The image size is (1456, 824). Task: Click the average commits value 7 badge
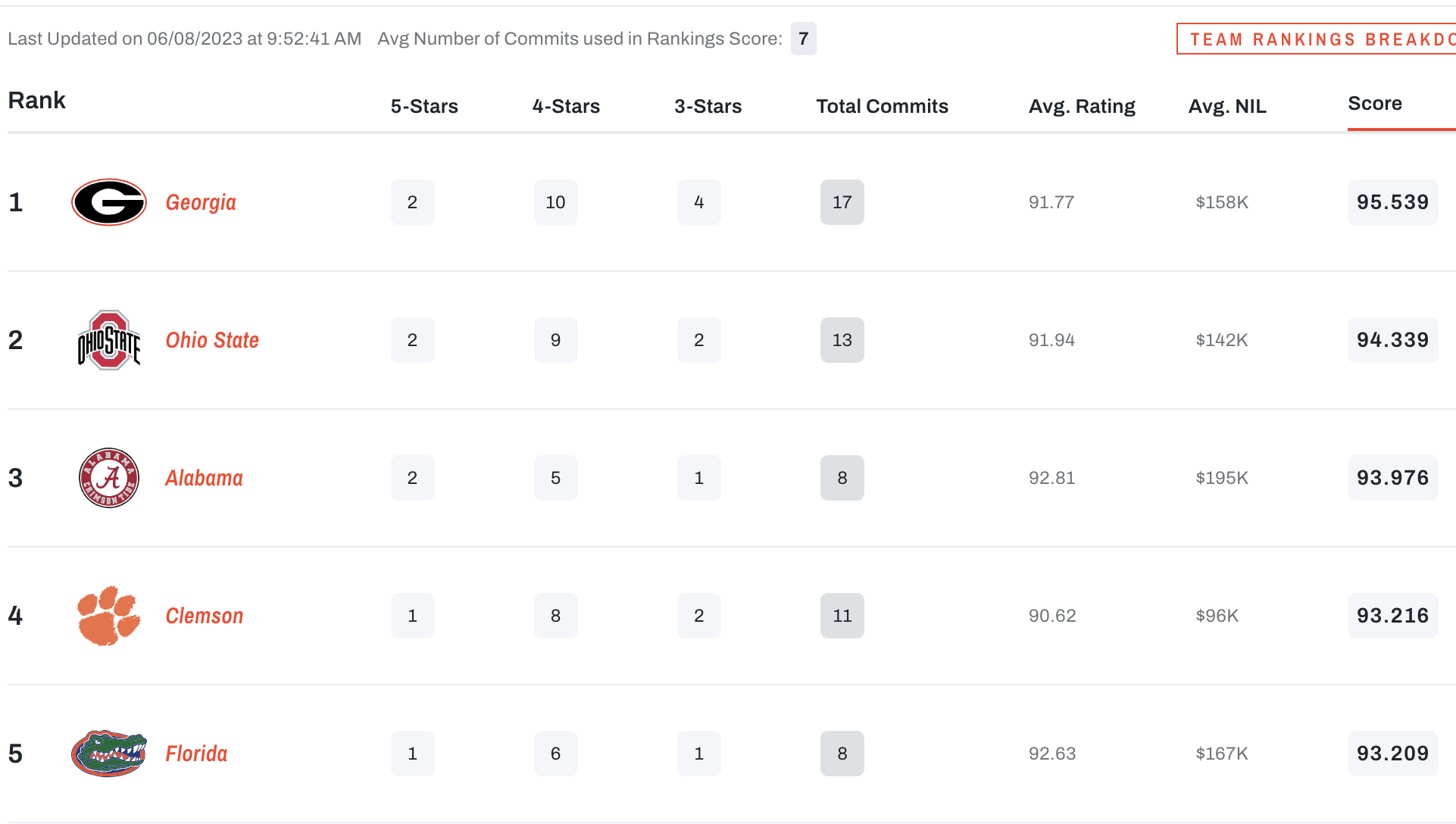(x=804, y=39)
